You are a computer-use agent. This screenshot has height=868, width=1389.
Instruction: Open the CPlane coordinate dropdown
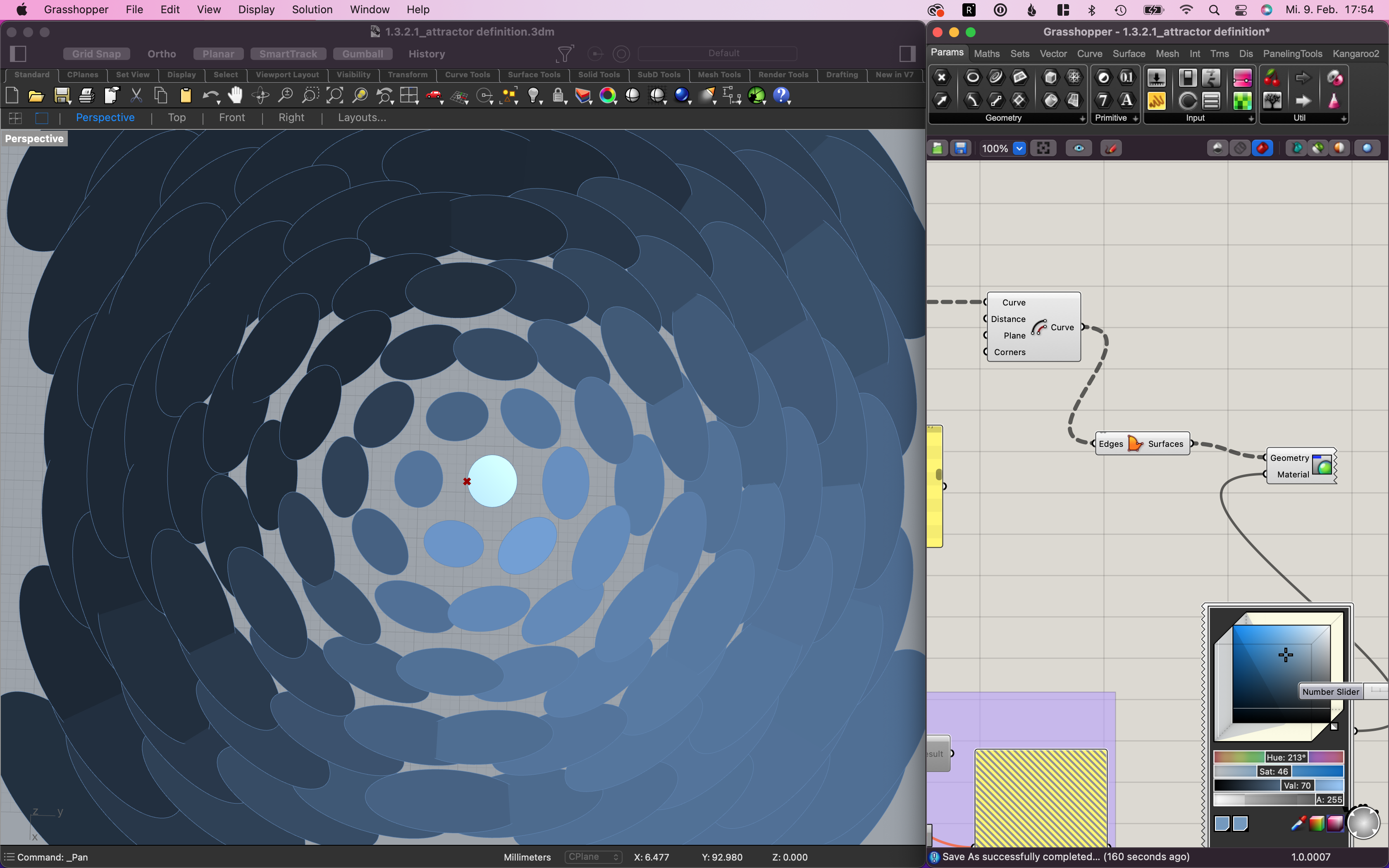pos(593,856)
